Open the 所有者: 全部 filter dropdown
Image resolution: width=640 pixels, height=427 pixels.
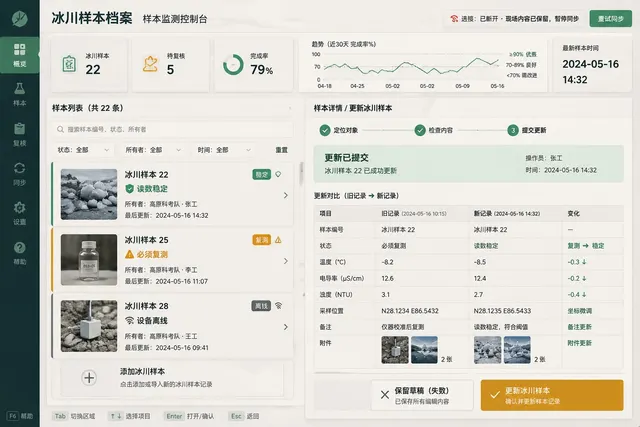[x=153, y=150]
